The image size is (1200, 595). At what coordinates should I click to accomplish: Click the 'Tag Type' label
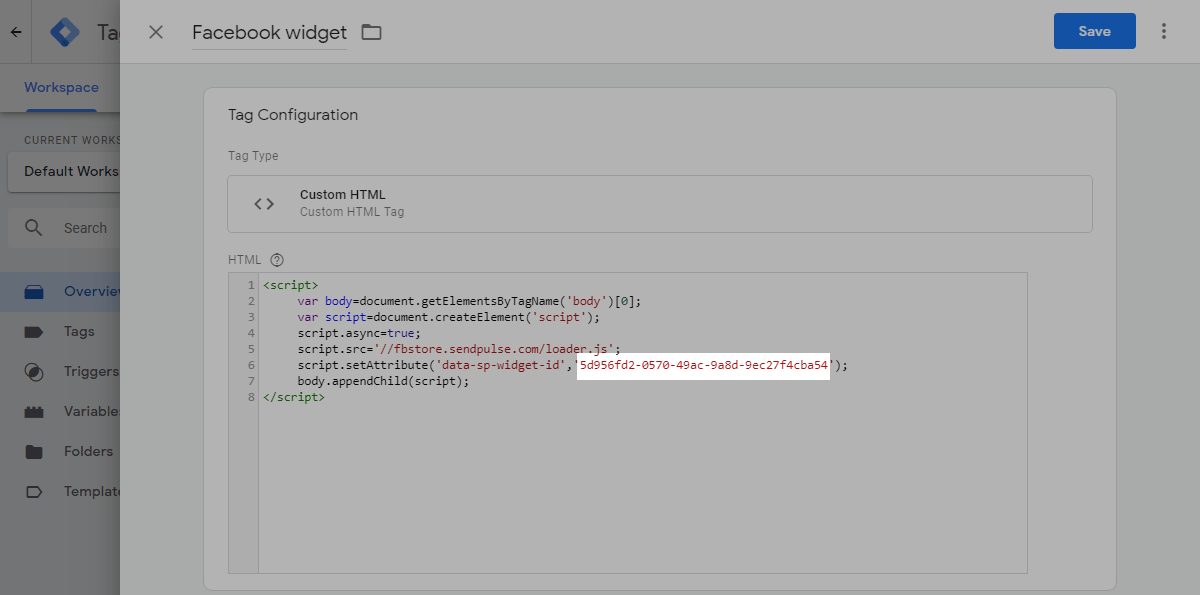point(253,156)
